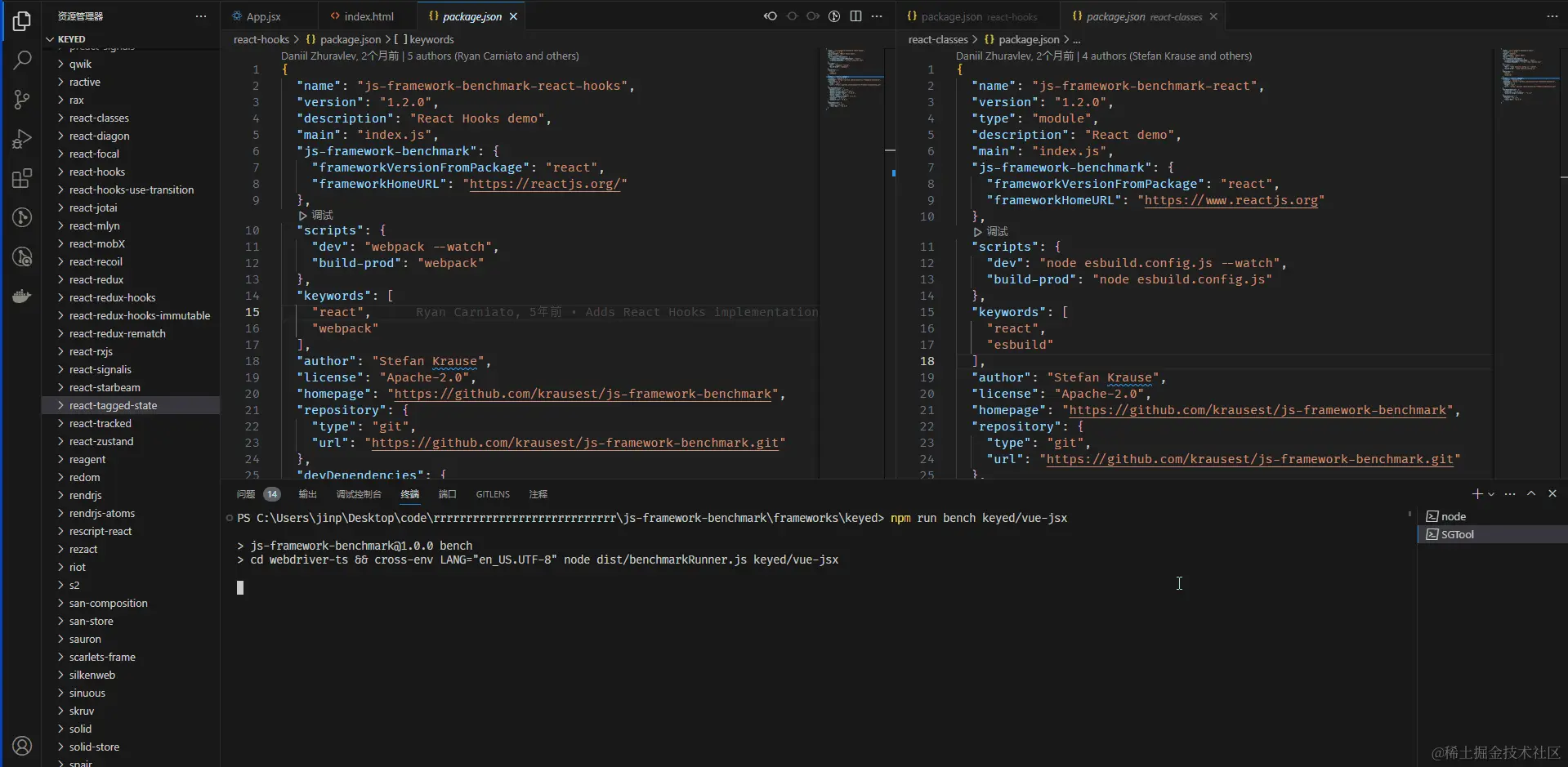
Task: Split the left editor to the right
Action: tap(855, 16)
